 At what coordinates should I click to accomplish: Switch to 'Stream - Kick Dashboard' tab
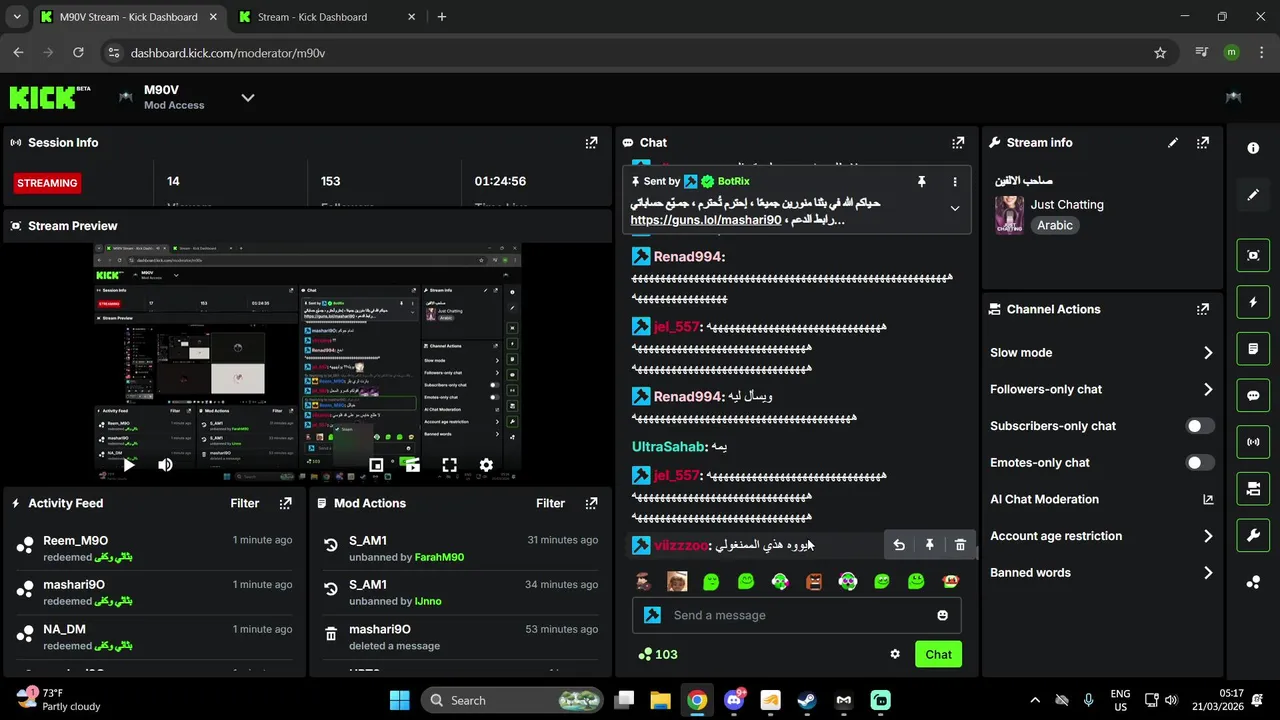point(326,17)
